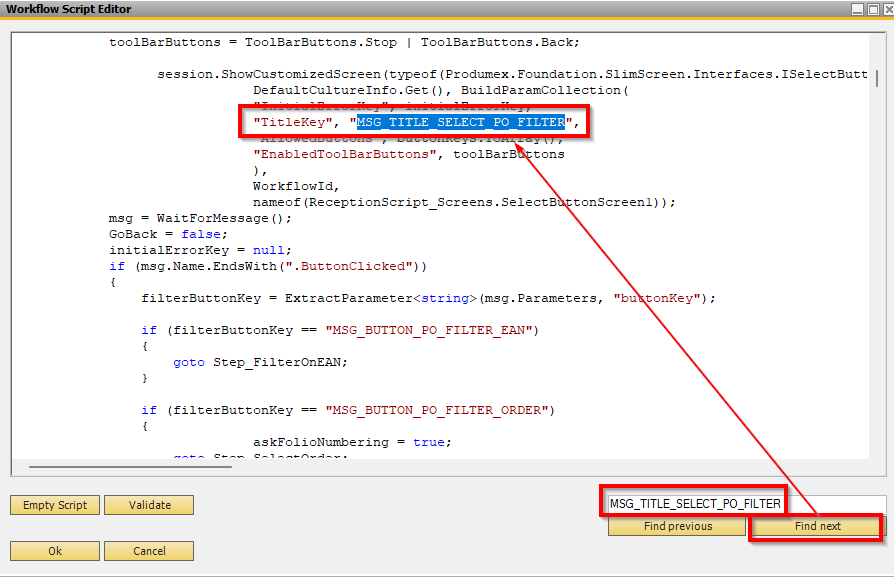Click "EnabledToolBarButtons" string in code
Image resolution: width=894 pixels, height=577 pixels.
click(x=344, y=155)
